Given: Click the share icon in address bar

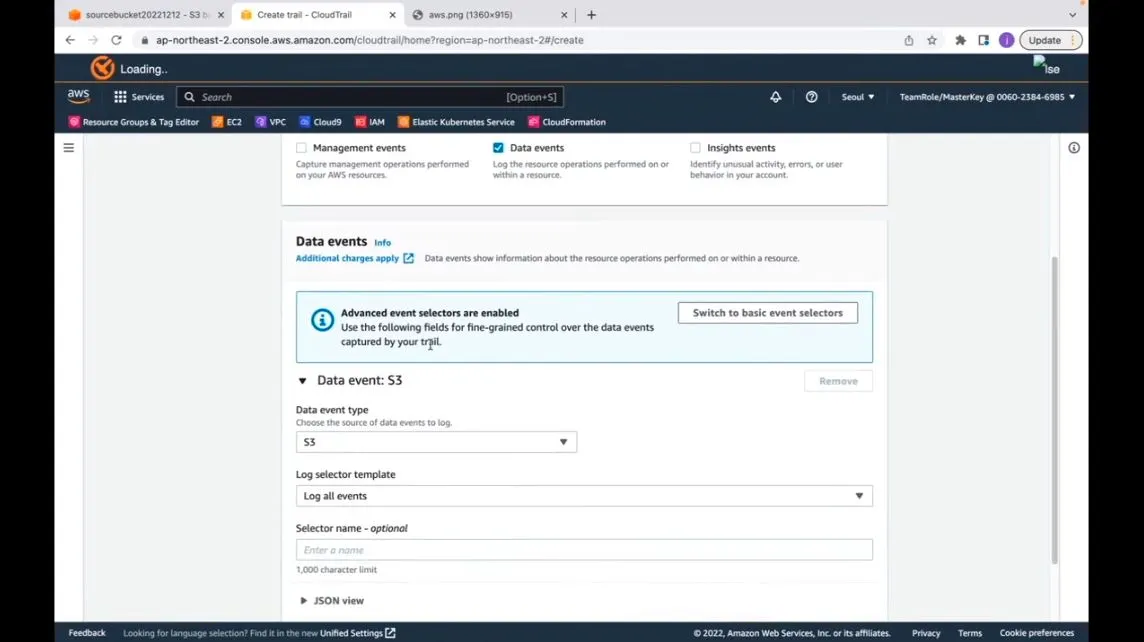Looking at the screenshot, I should coord(908,40).
